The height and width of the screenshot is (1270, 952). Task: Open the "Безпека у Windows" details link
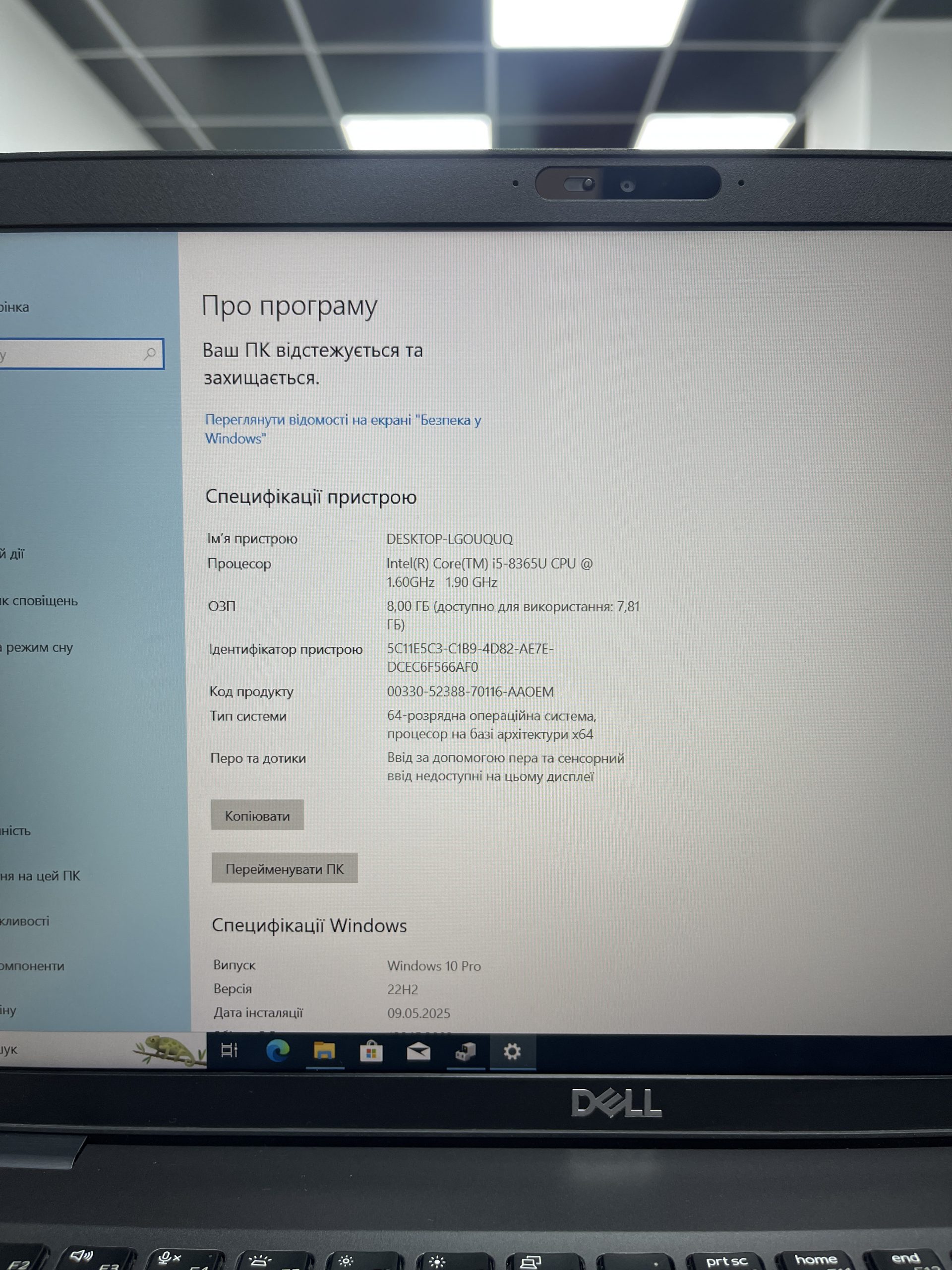(x=343, y=429)
